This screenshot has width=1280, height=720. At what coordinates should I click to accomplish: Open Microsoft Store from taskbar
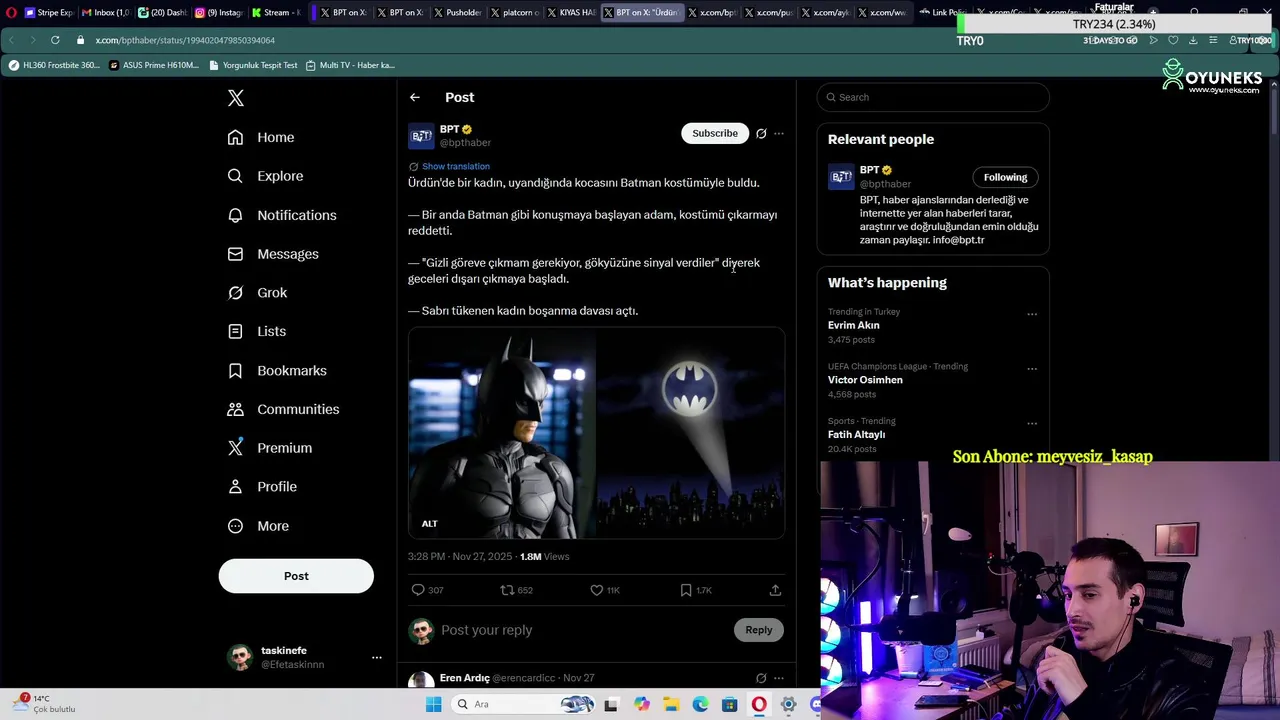pyautogui.click(x=730, y=704)
